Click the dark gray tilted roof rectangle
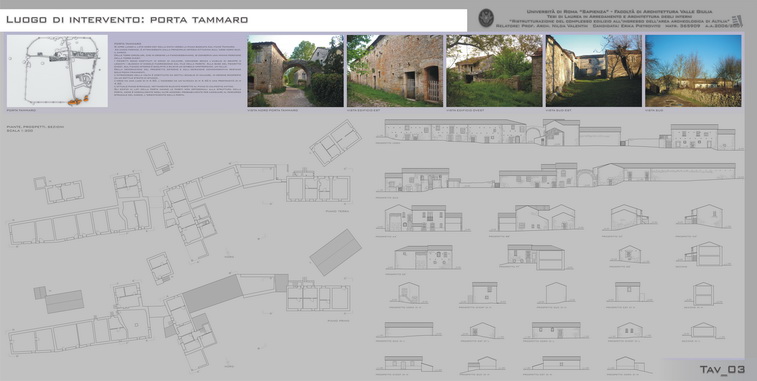The width and height of the screenshot is (757, 381). coord(336,252)
